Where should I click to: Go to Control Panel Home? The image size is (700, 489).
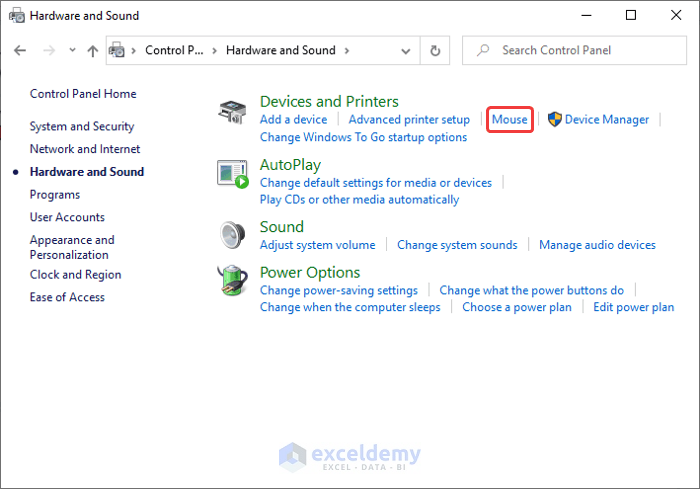83,94
